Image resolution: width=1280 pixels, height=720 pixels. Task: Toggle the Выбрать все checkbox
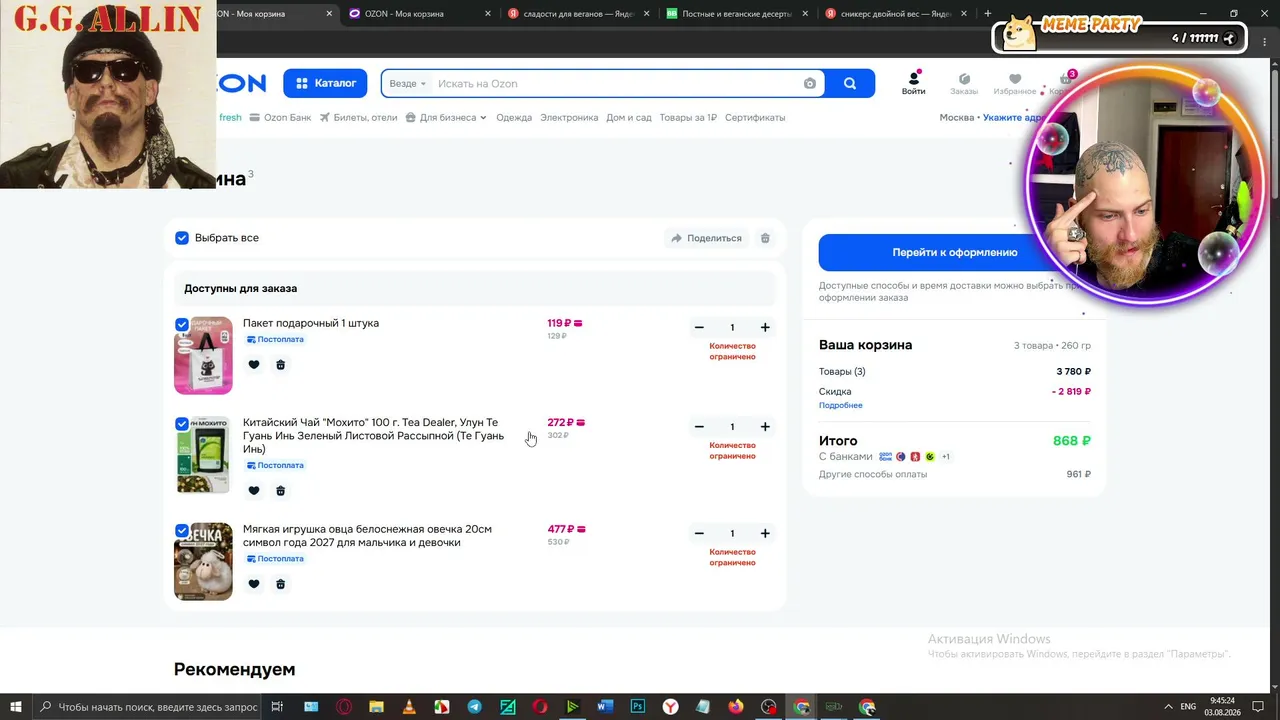(x=182, y=238)
